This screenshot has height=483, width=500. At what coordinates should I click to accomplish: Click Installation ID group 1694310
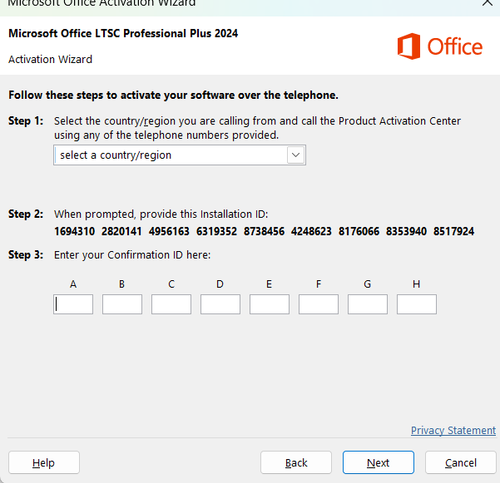click(74, 231)
